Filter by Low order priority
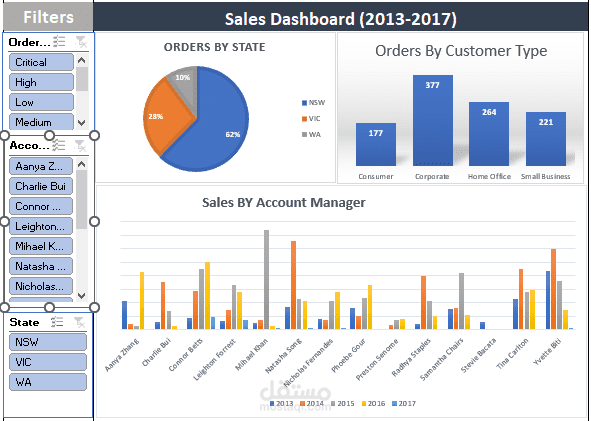Screen dimensions: 591x421 [41, 102]
